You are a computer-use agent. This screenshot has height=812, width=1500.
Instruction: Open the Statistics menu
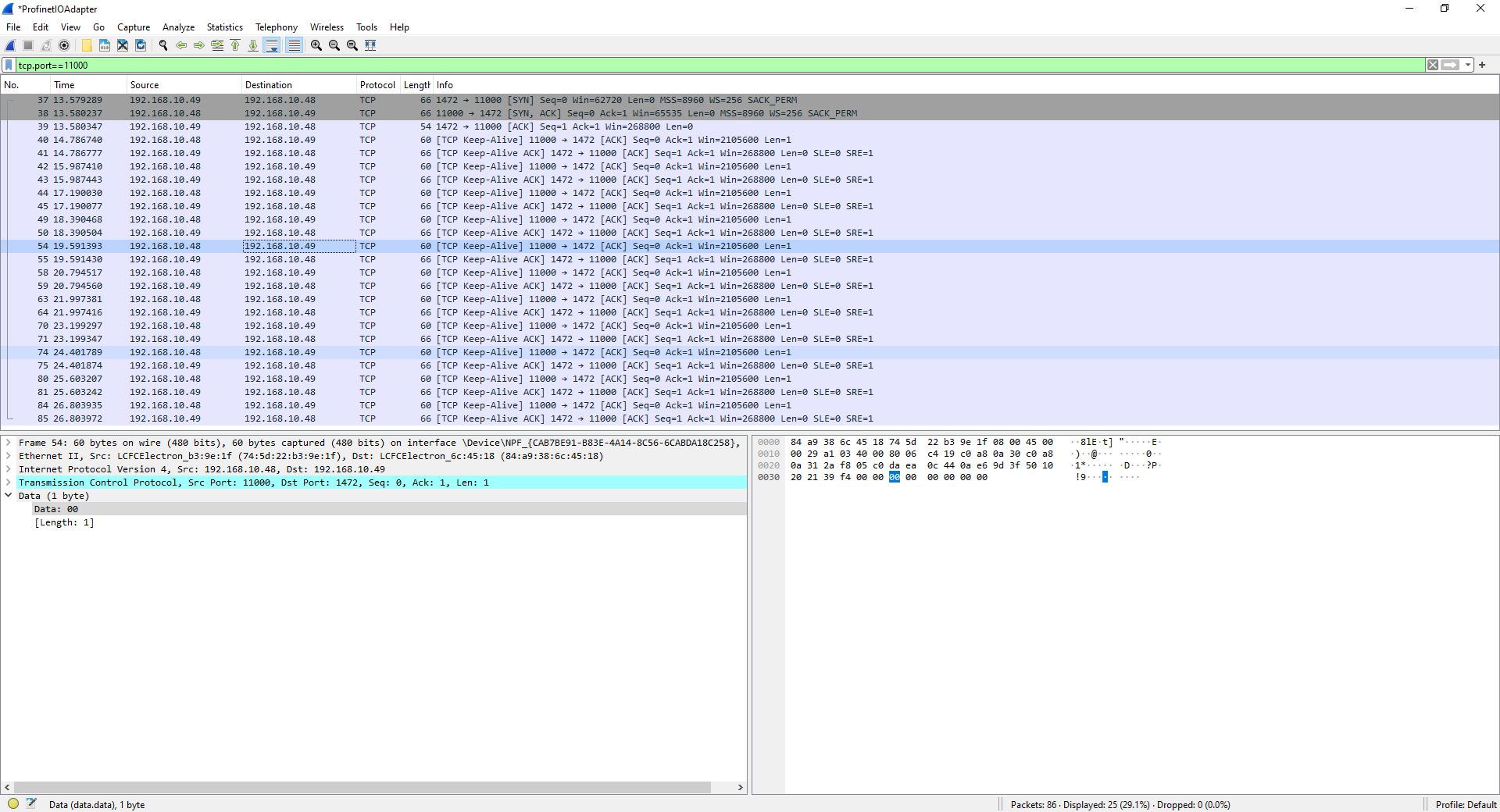point(225,27)
